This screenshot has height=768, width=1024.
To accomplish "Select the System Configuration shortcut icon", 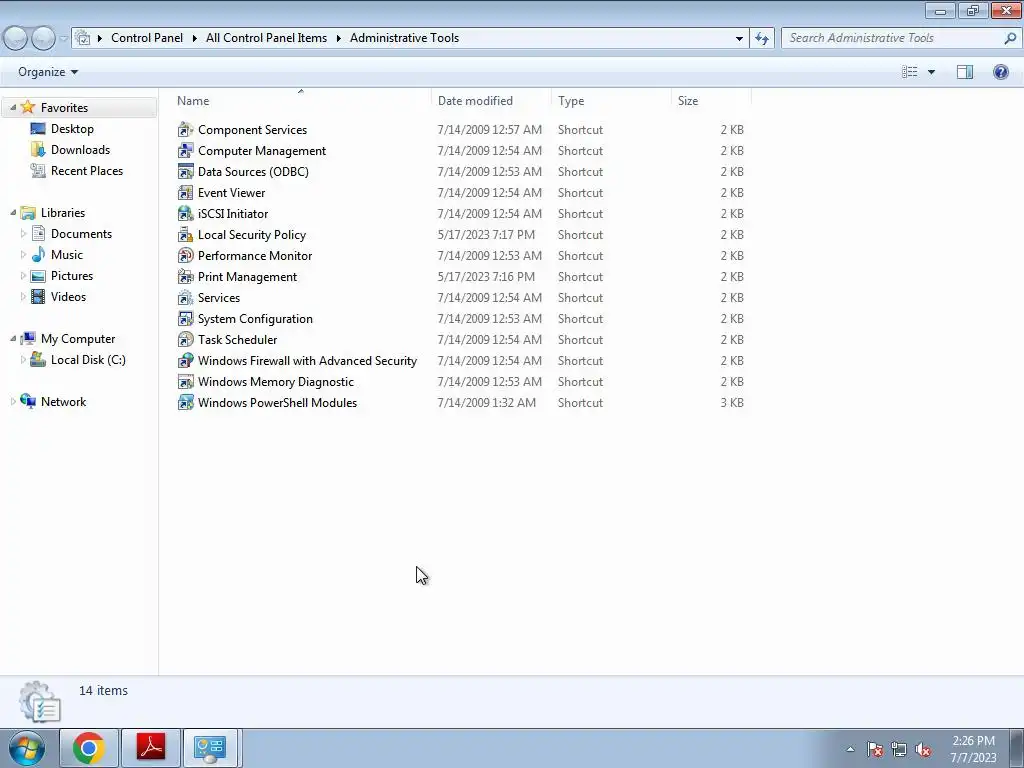I will [185, 319].
